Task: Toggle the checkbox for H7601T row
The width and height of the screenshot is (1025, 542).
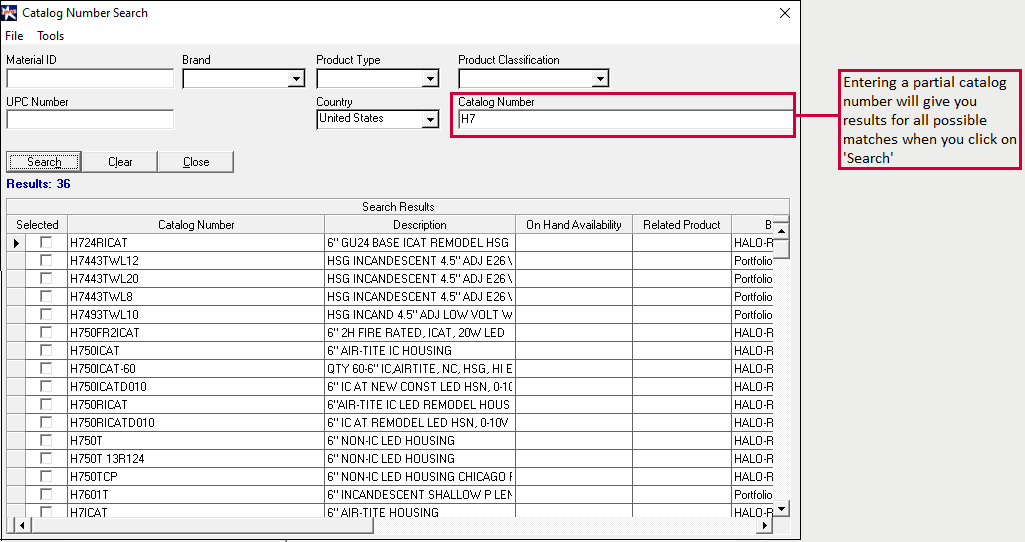Action: tap(46, 495)
